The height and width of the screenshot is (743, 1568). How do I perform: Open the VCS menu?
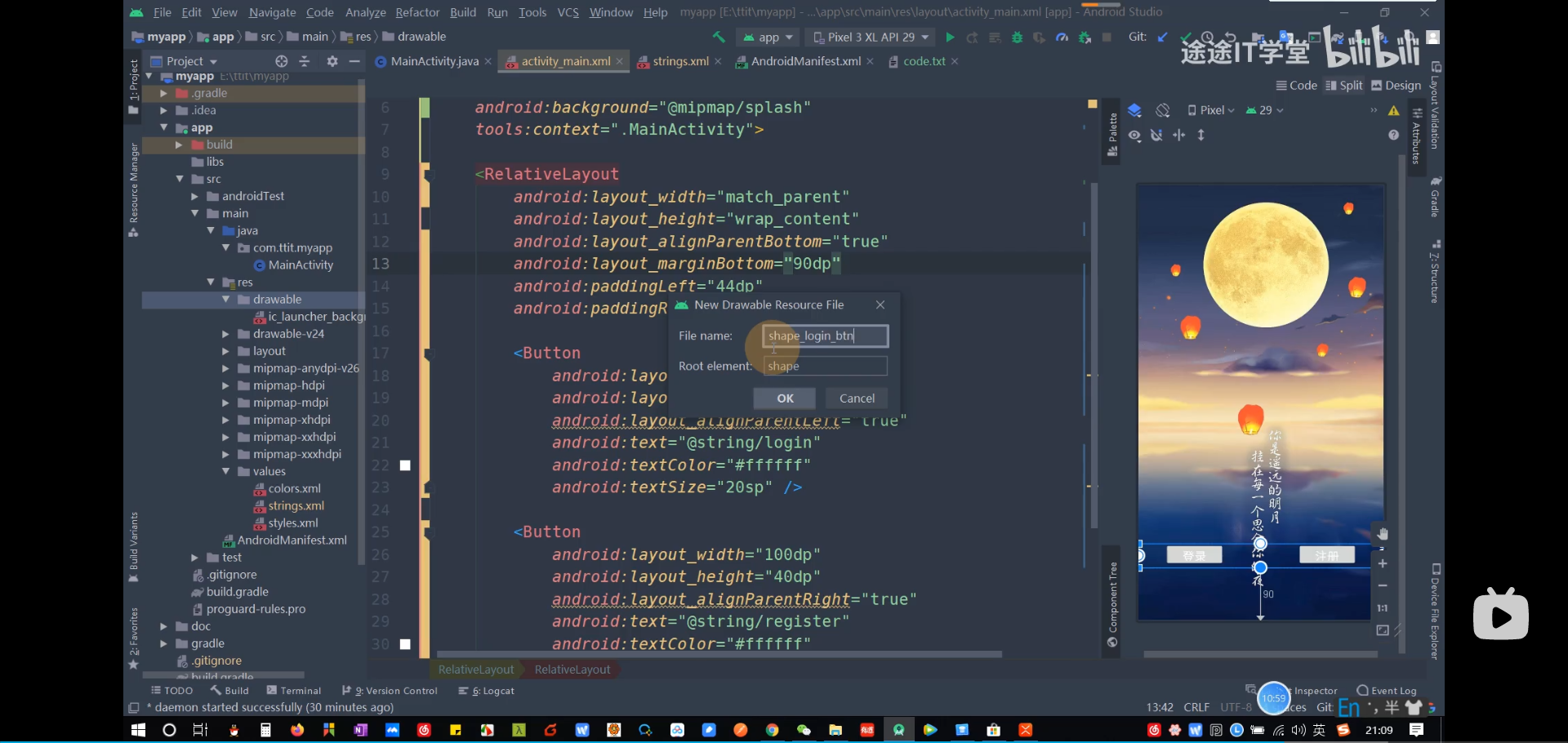click(x=568, y=12)
